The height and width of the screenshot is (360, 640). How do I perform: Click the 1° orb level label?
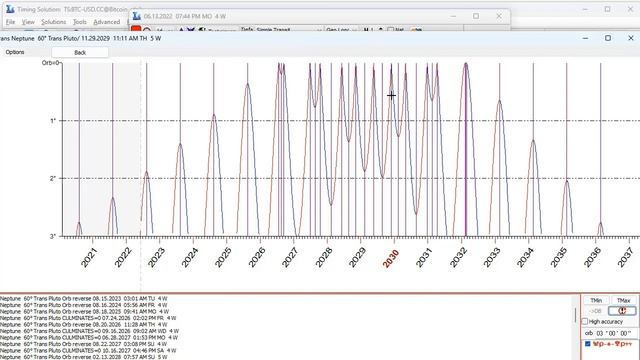click(x=53, y=121)
